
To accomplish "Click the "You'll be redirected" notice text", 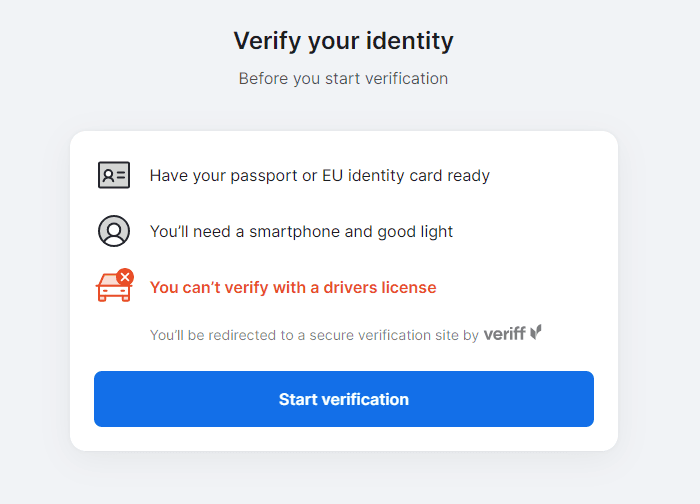I will [314, 336].
